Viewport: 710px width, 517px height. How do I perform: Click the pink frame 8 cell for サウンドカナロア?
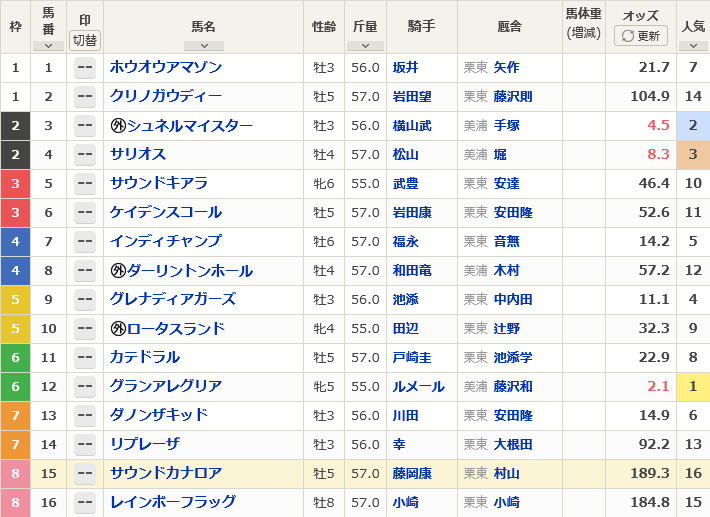pos(15,474)
